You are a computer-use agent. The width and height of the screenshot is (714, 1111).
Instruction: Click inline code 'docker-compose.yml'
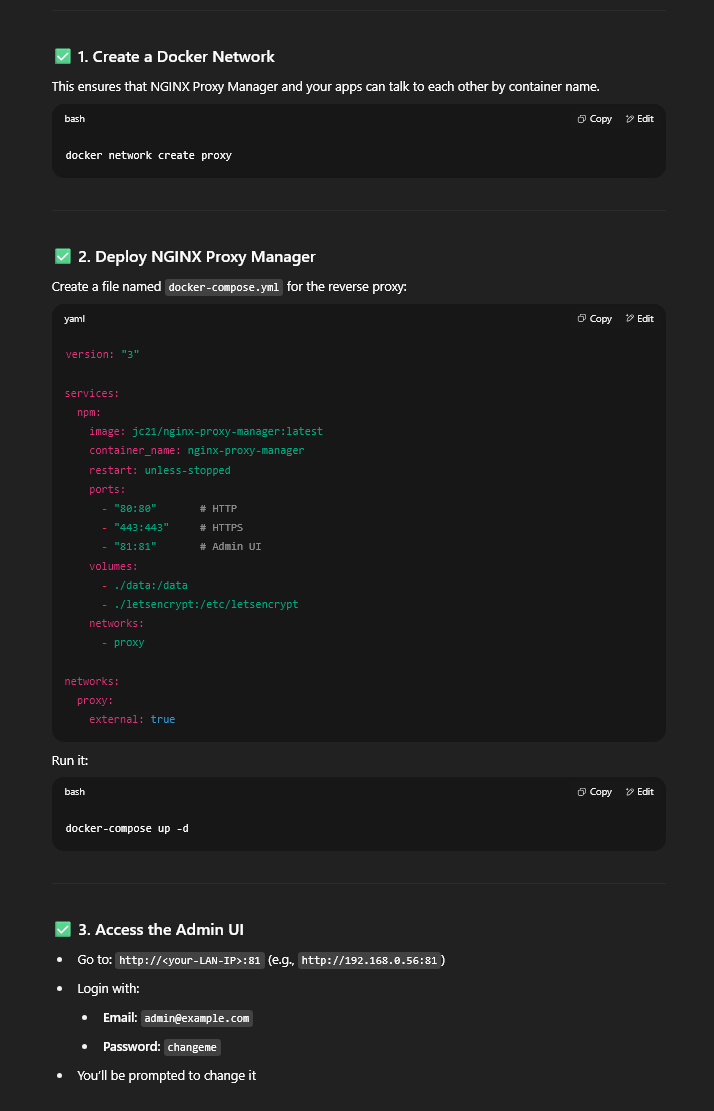[x=224, y=287]
